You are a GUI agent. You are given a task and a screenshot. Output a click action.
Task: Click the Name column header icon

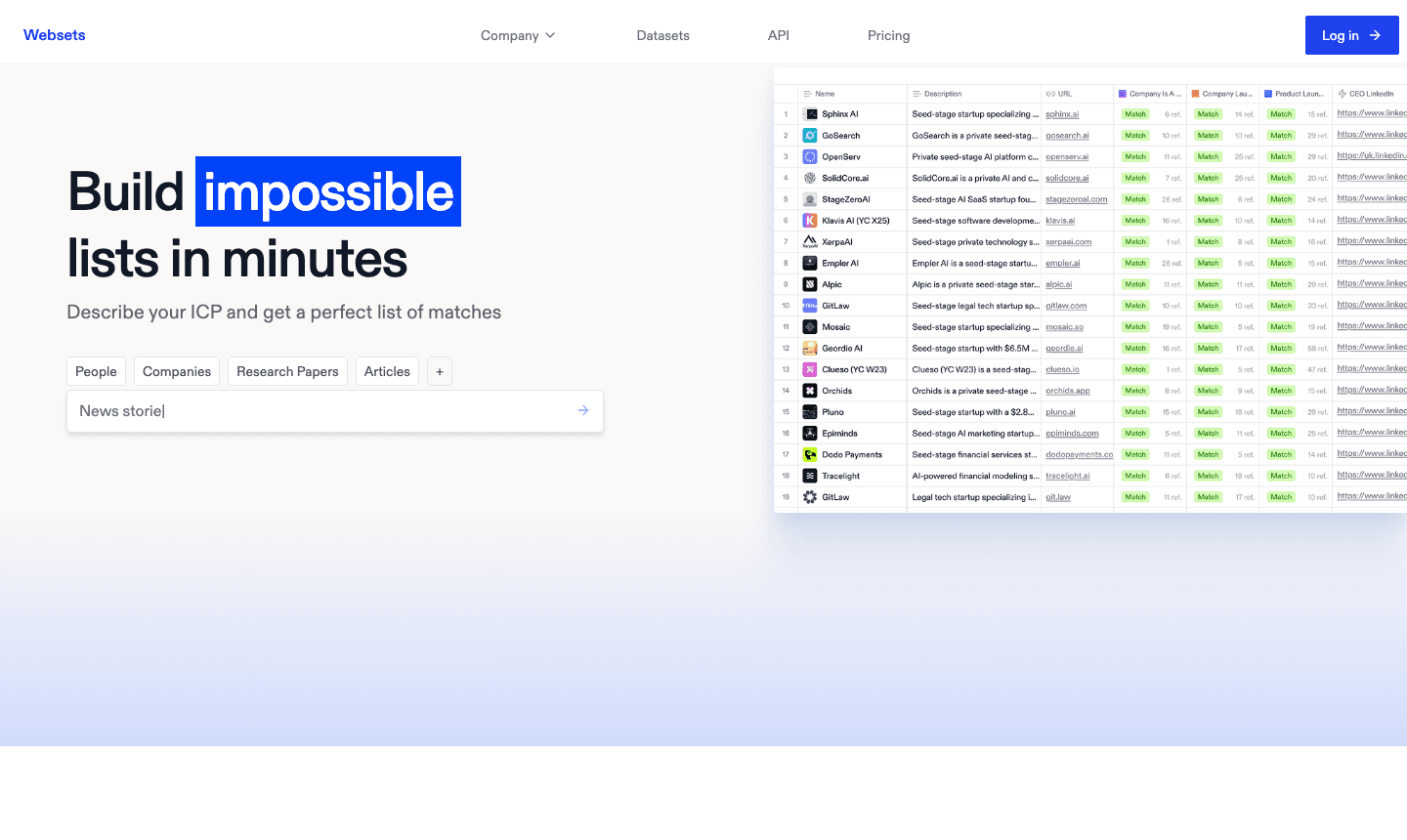click(x=808, y=94)
